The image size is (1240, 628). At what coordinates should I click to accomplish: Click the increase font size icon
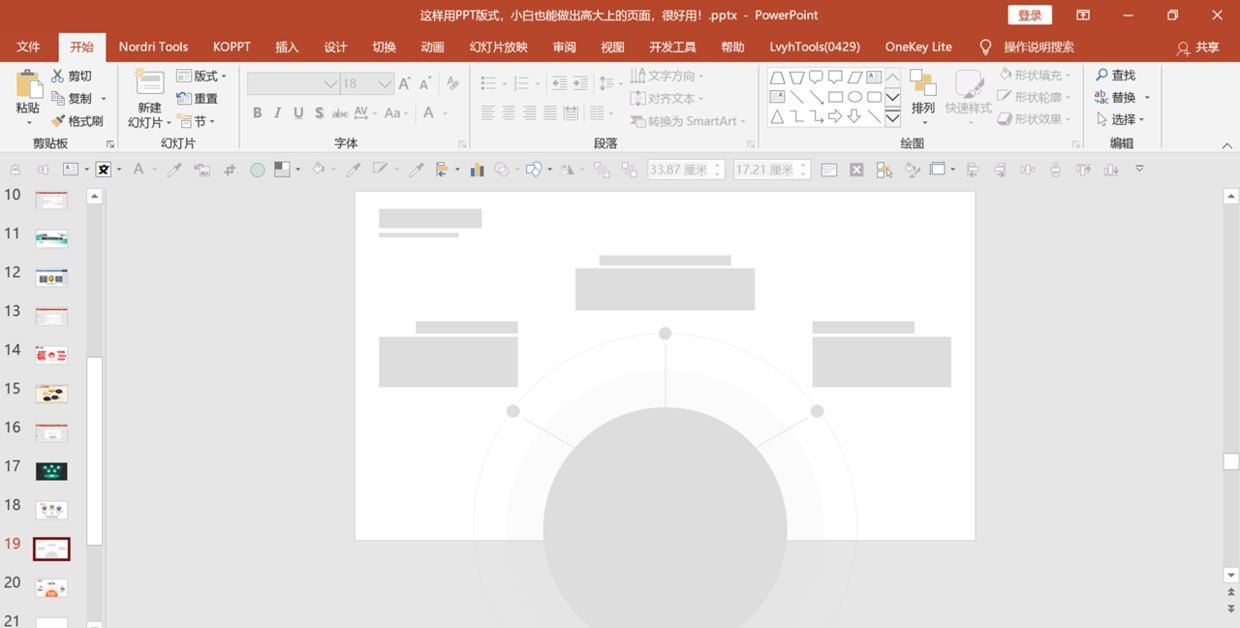[404, 84]
